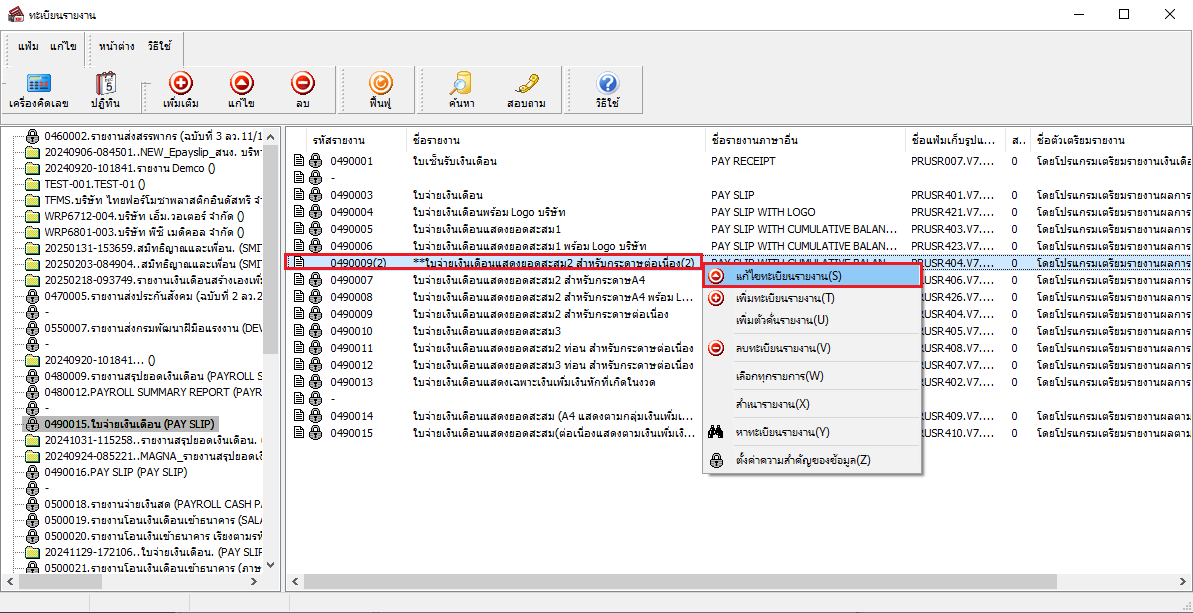The width and height of the screenshot is (1193, 613).
Task: Click the แก้ไข edit toolbar icon
Action: point(241,90)
